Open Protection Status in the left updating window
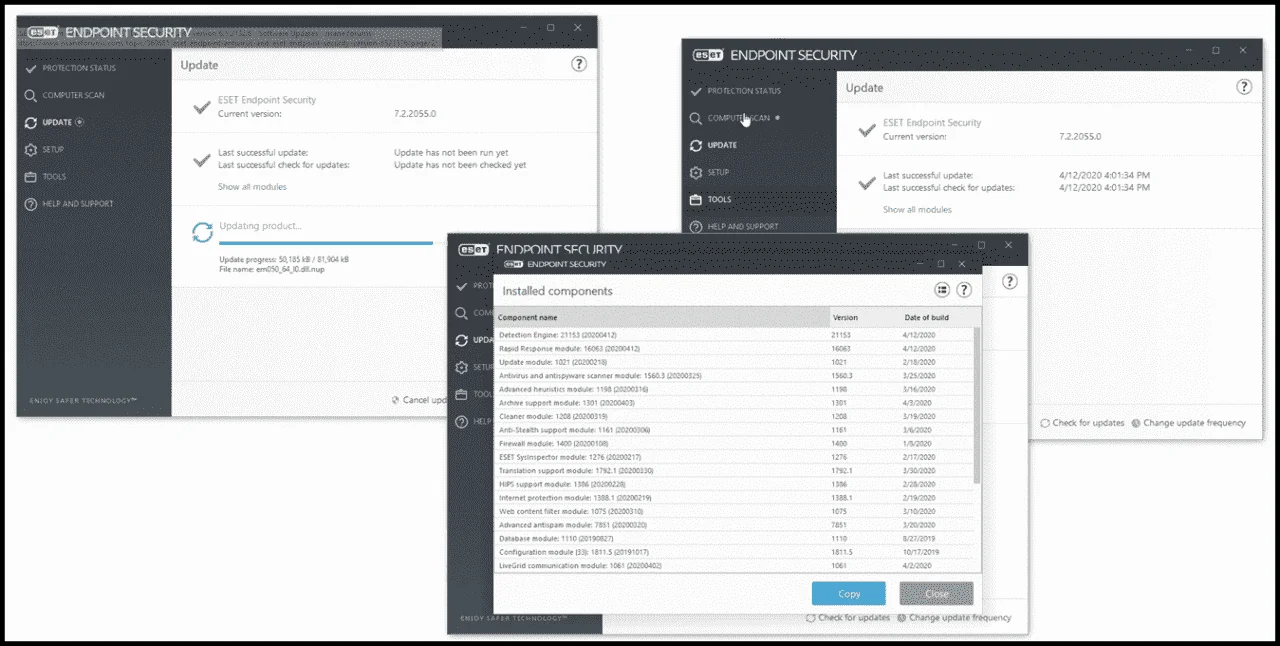Viewport: 1280px width, 646px height. (78, 68)
